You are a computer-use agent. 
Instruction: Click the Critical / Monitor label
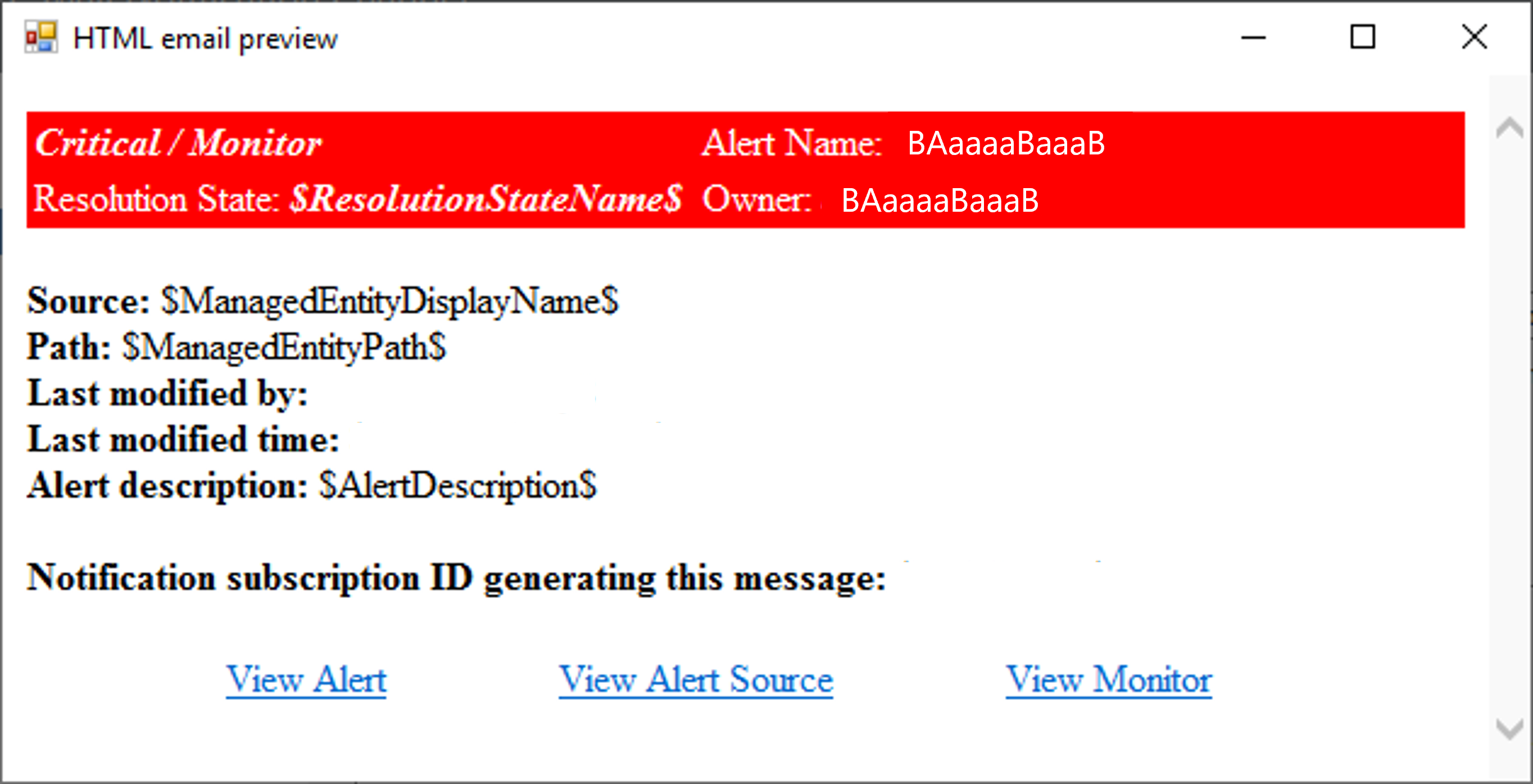[149, 144]
